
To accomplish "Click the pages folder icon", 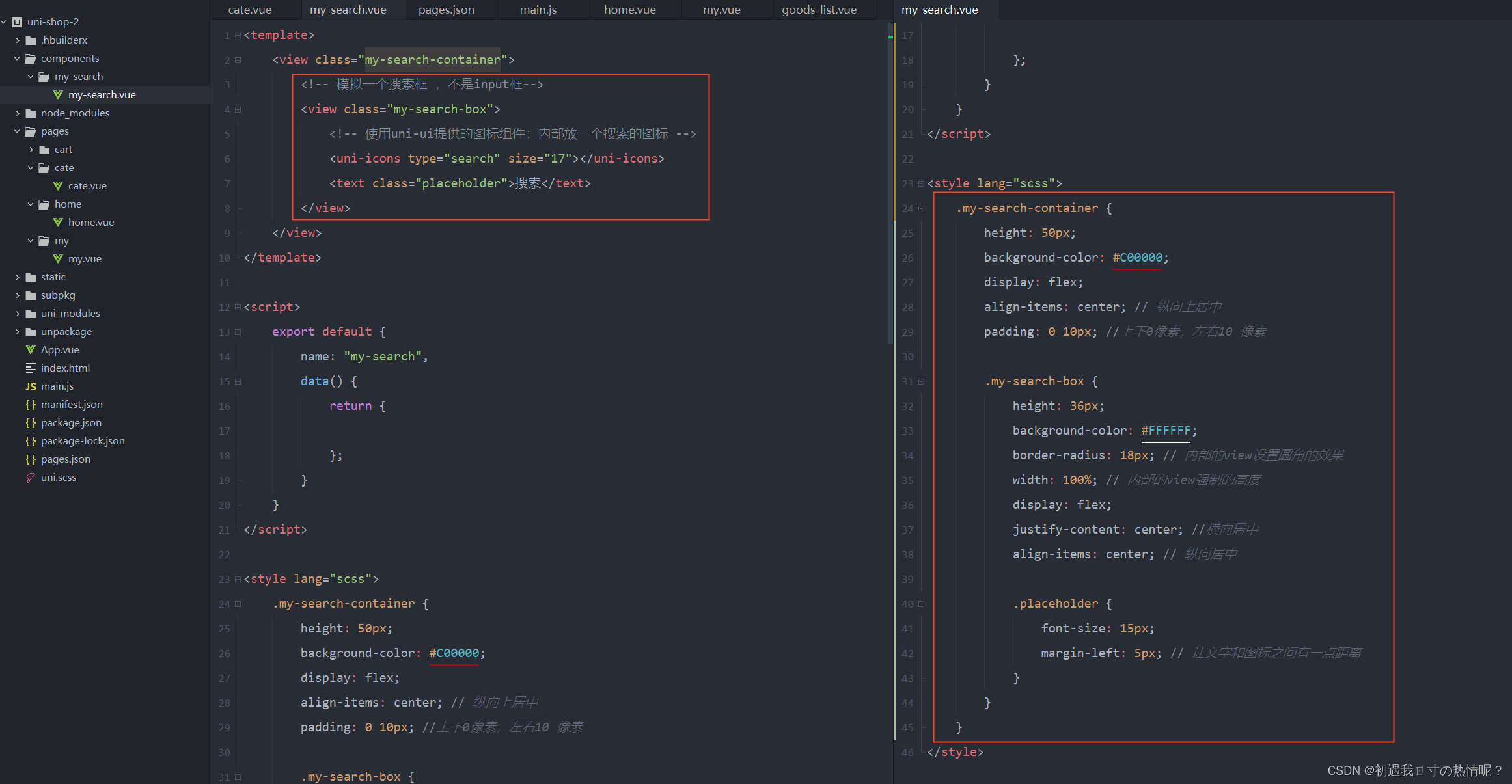I will pyautogui.click(x=31, y=131).
